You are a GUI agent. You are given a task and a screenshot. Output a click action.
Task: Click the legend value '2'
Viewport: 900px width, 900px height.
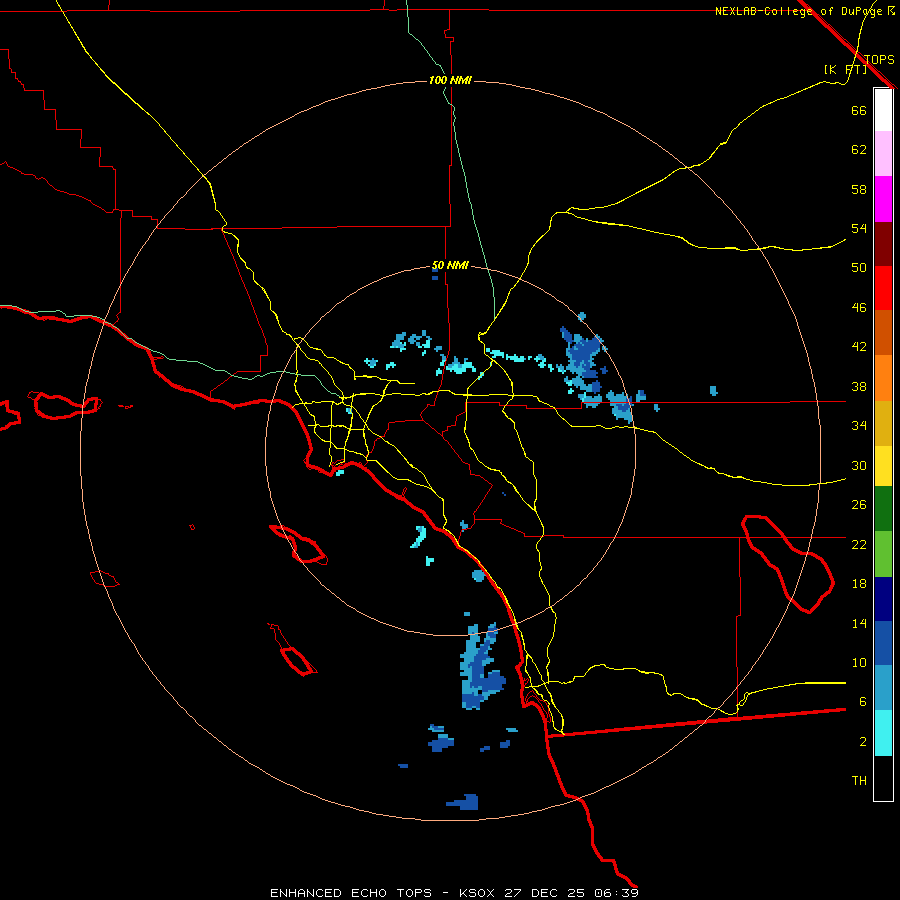pyautogui.click(x=863, y=742)
